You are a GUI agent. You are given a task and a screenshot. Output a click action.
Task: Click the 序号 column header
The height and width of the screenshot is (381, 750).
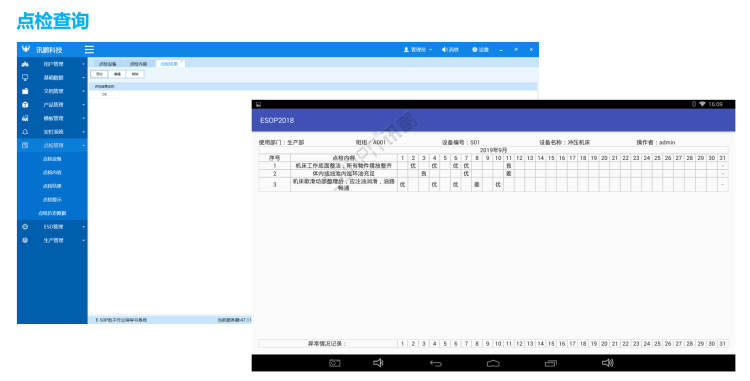[275, 158]
